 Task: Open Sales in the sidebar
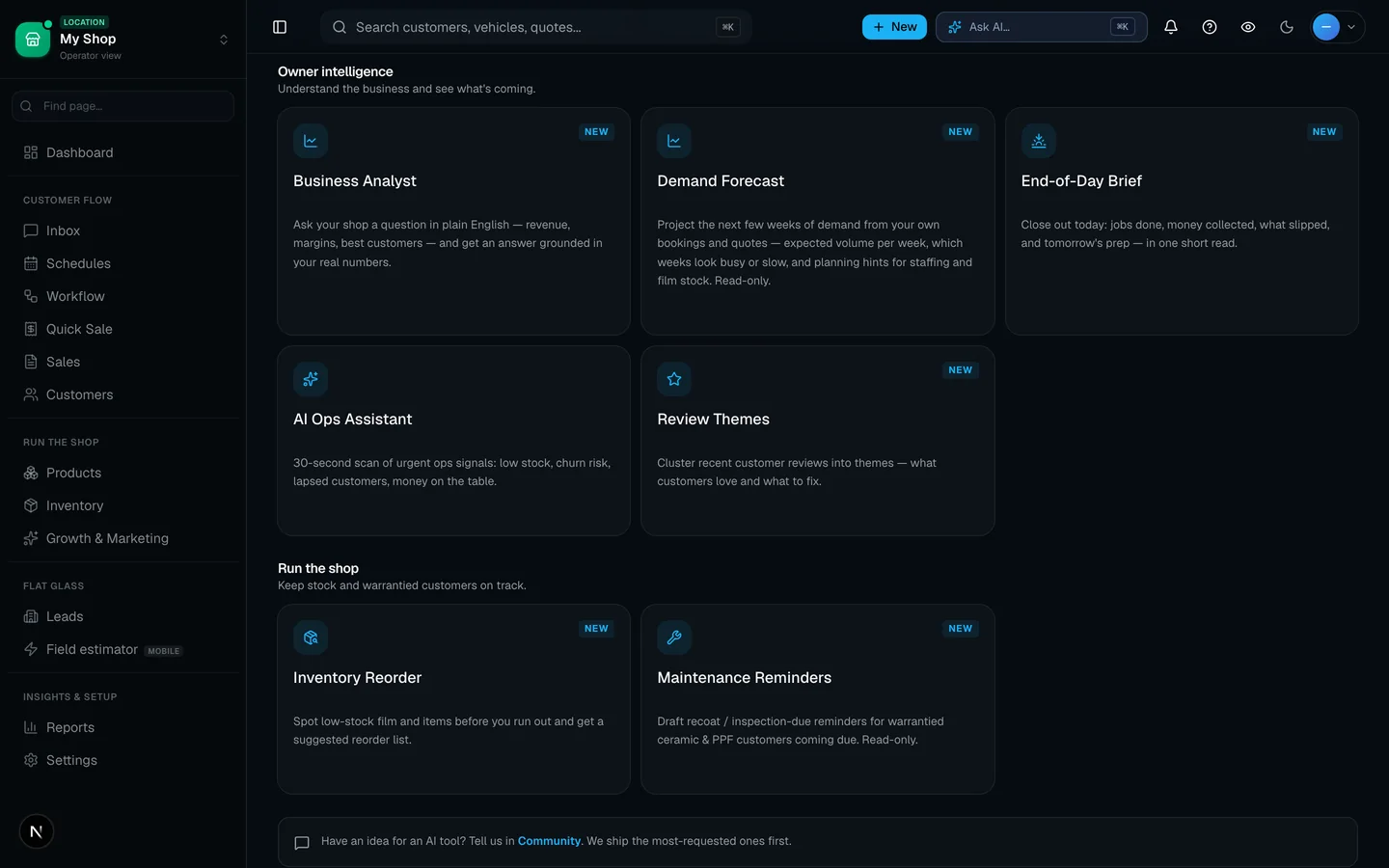point(123,362)
